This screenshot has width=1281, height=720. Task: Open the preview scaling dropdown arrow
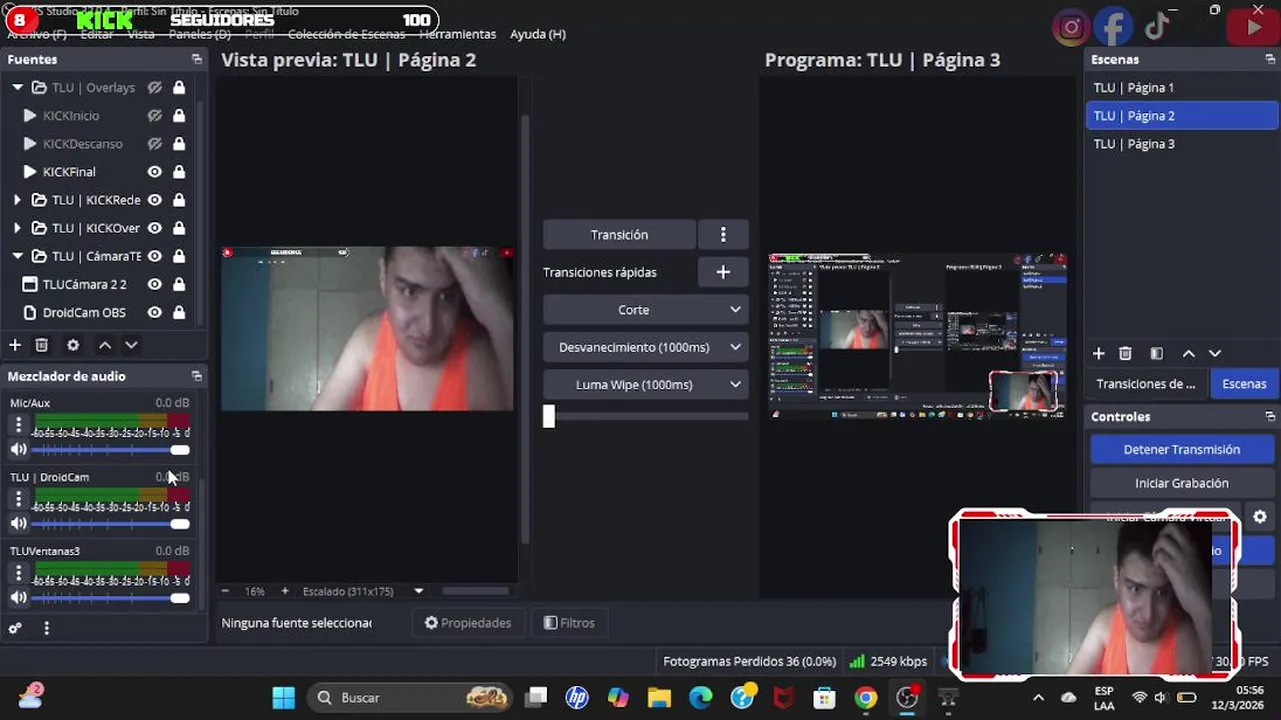click(419, 591)
